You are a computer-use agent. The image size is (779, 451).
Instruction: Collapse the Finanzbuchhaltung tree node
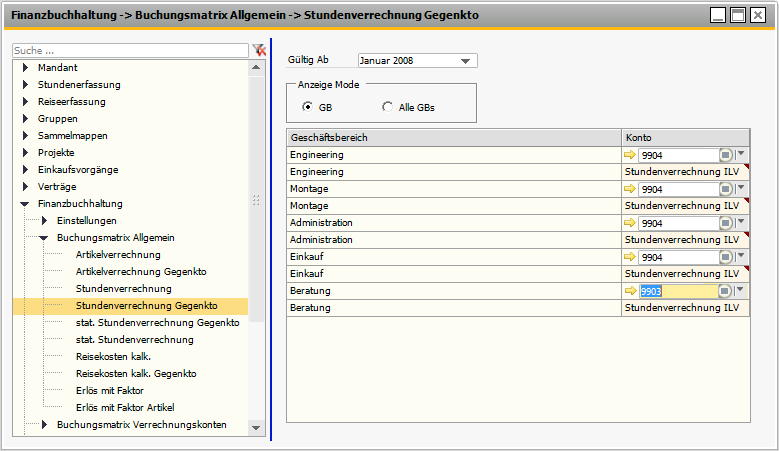[x=25, y=203]
